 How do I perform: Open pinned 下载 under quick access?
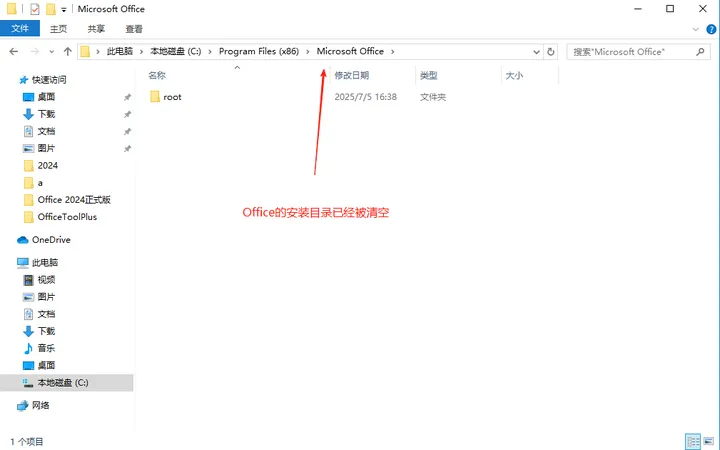coord(46,114)
